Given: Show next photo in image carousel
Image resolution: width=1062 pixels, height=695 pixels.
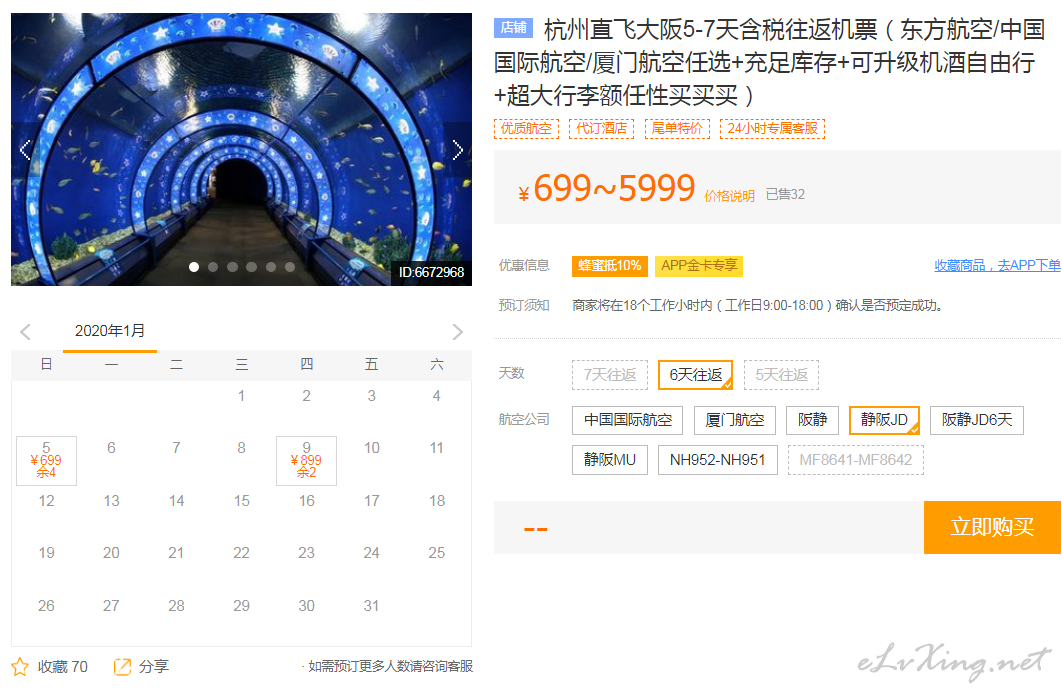Looking at the screenshot, I should [458, 150].
